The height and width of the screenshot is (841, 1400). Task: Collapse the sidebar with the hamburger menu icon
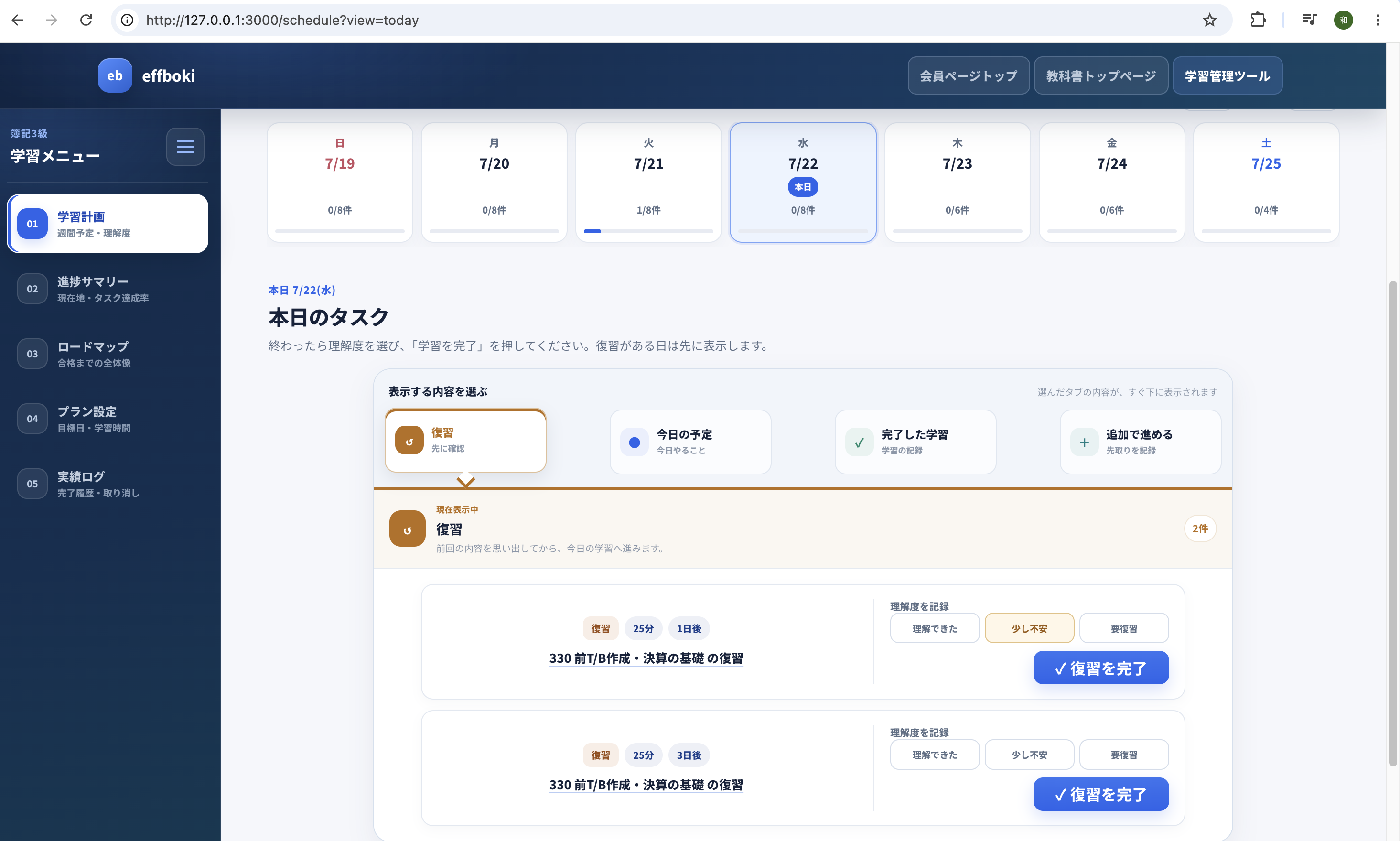[185, 147]
